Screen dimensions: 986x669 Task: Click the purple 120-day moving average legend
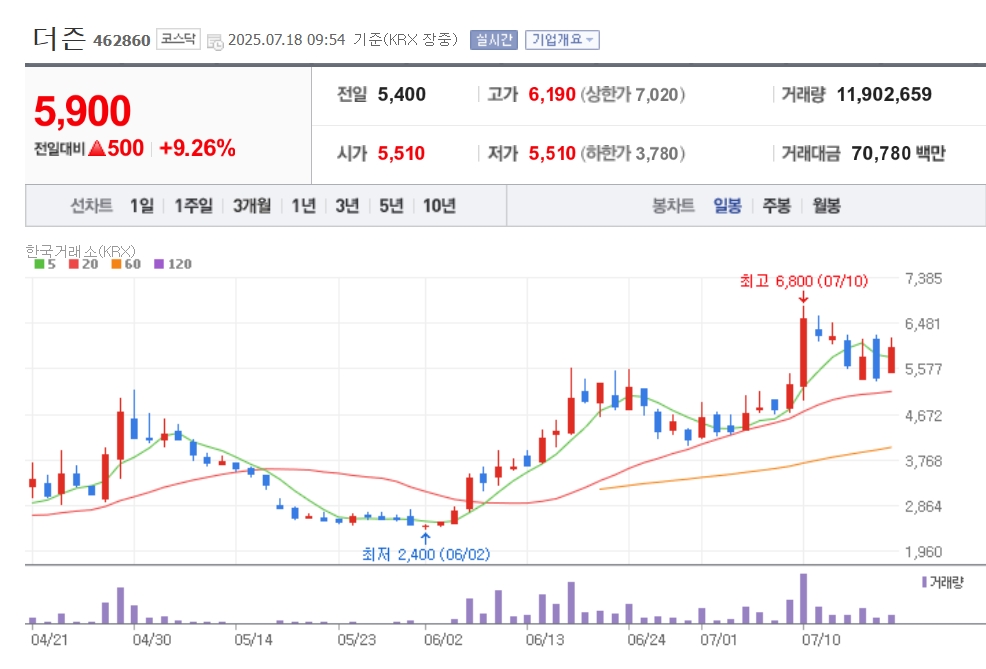tap(173, 264)
